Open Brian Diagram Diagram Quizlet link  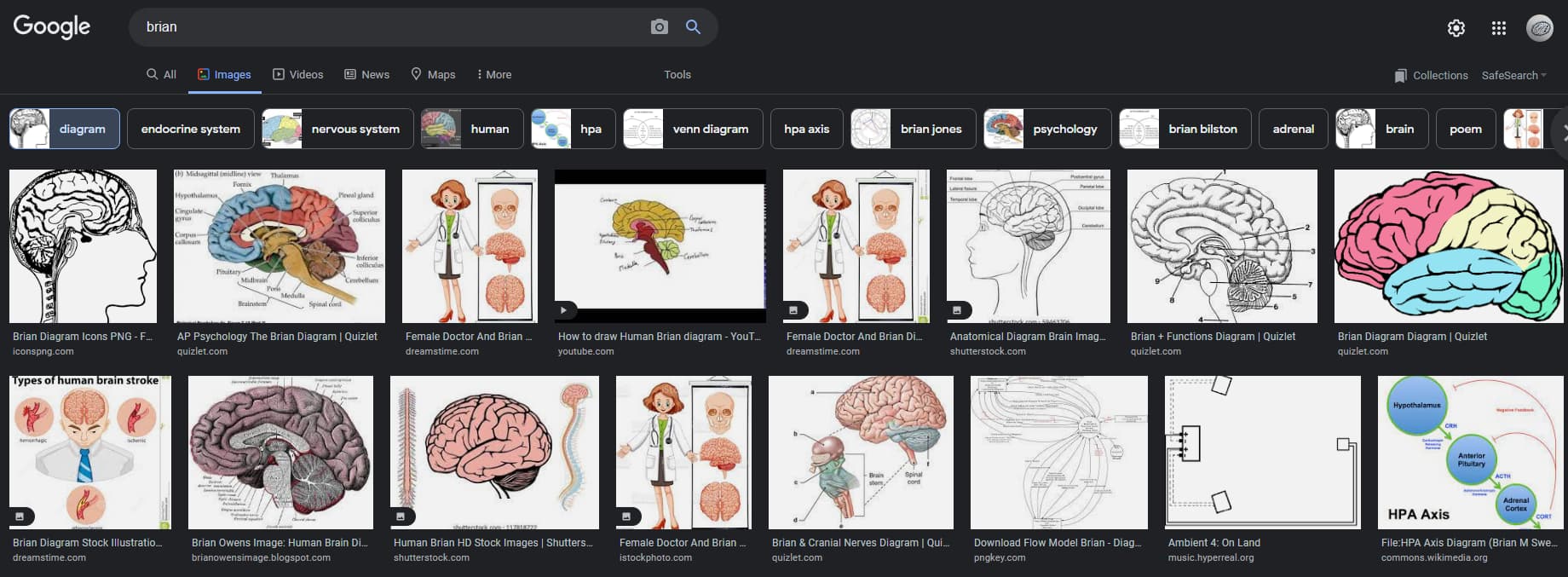(x=1412, y=336)
